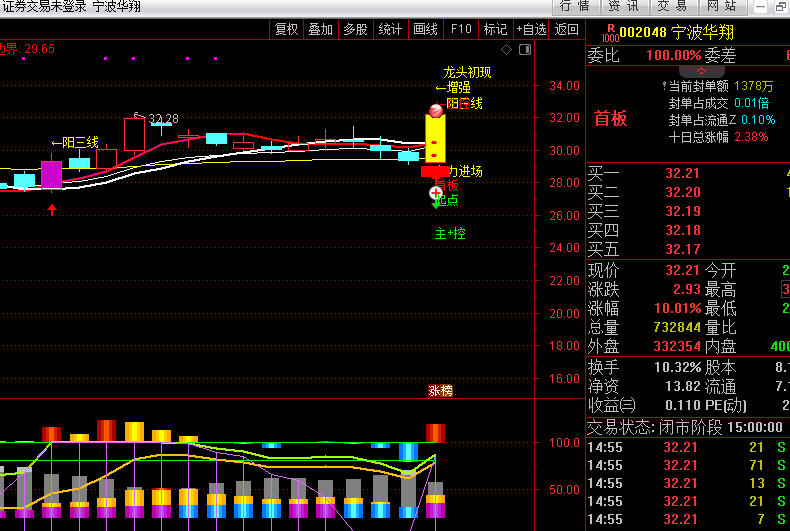790x531 pixels.
Task: Click the green down arrow below the plus marker
Action: coord(436,204)
